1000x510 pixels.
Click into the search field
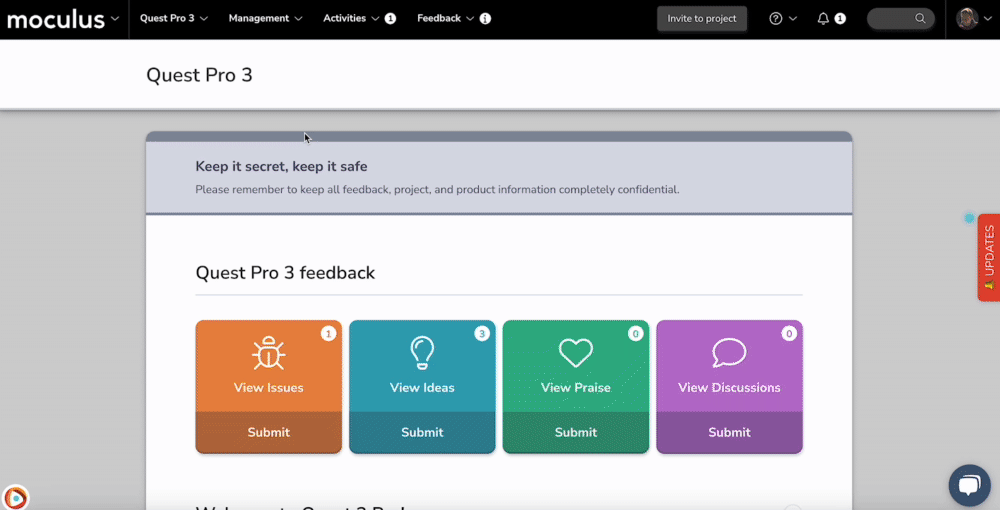tap(900, 18)
